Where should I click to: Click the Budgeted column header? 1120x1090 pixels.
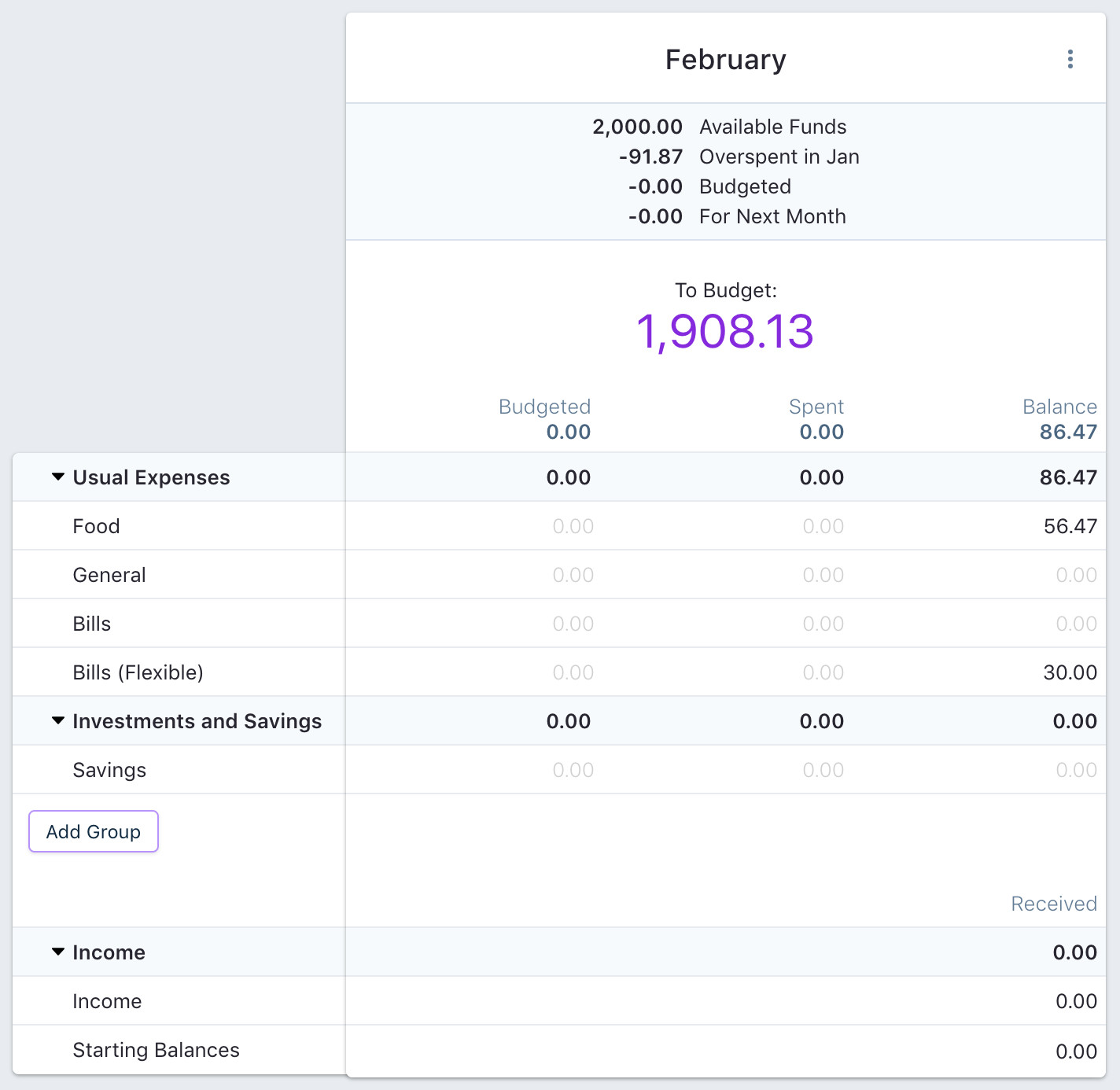[544, 407]
